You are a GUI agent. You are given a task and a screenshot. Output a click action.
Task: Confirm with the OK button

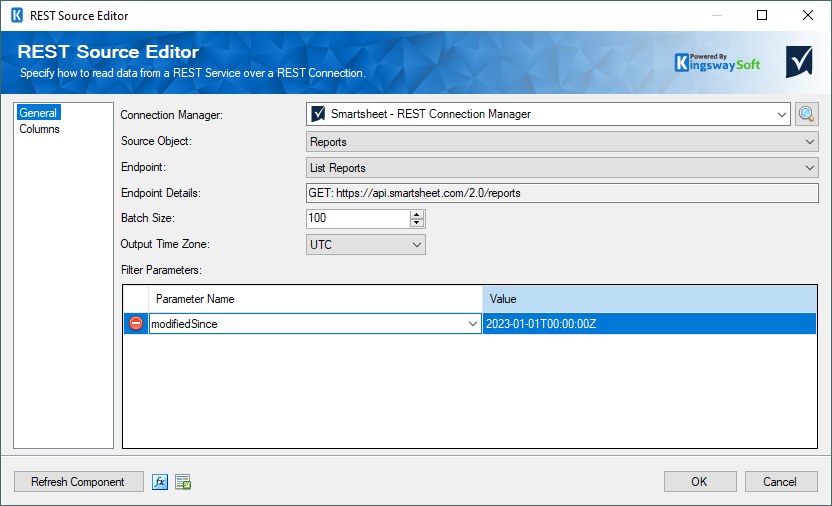(x=699, y=482)
